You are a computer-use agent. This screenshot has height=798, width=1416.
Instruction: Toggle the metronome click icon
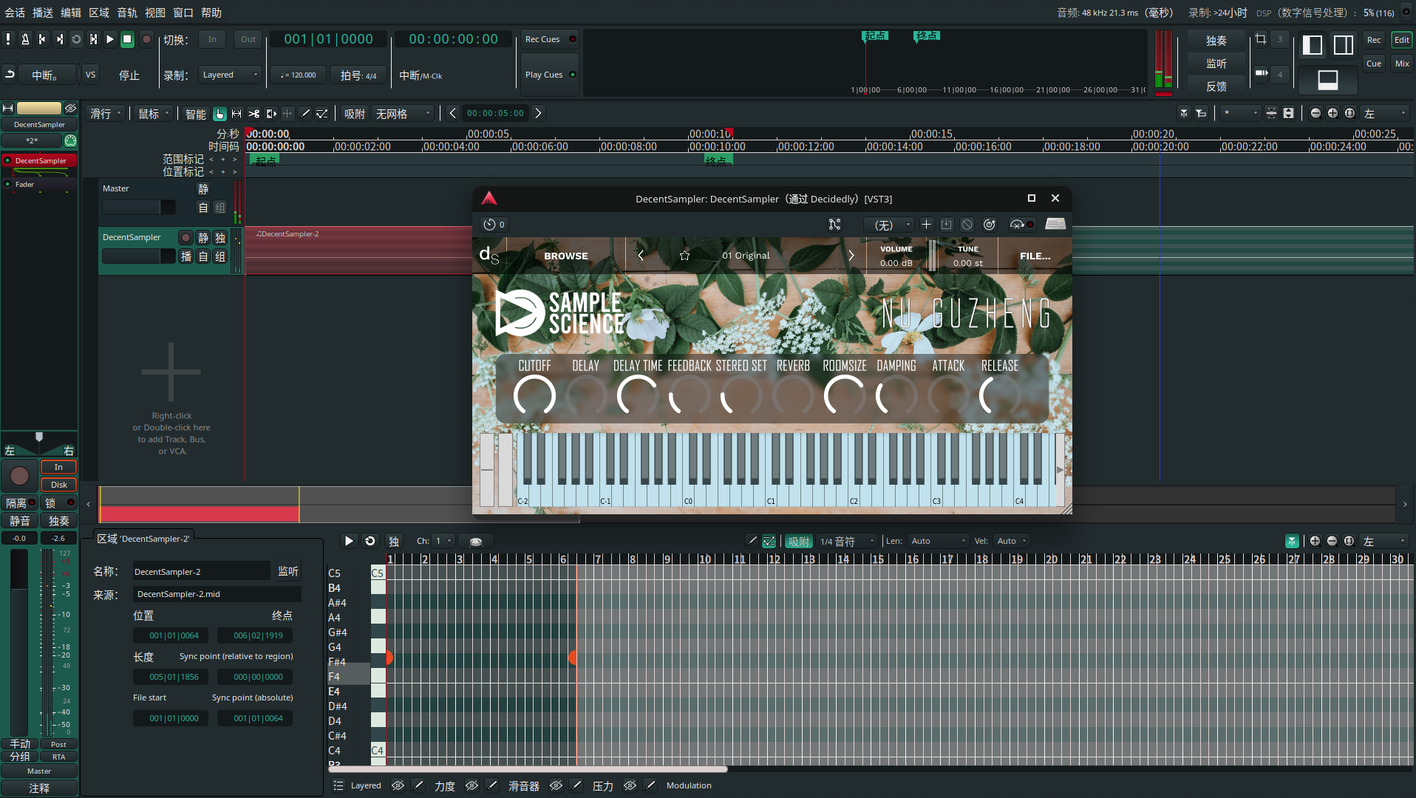[x=25, y=39]
